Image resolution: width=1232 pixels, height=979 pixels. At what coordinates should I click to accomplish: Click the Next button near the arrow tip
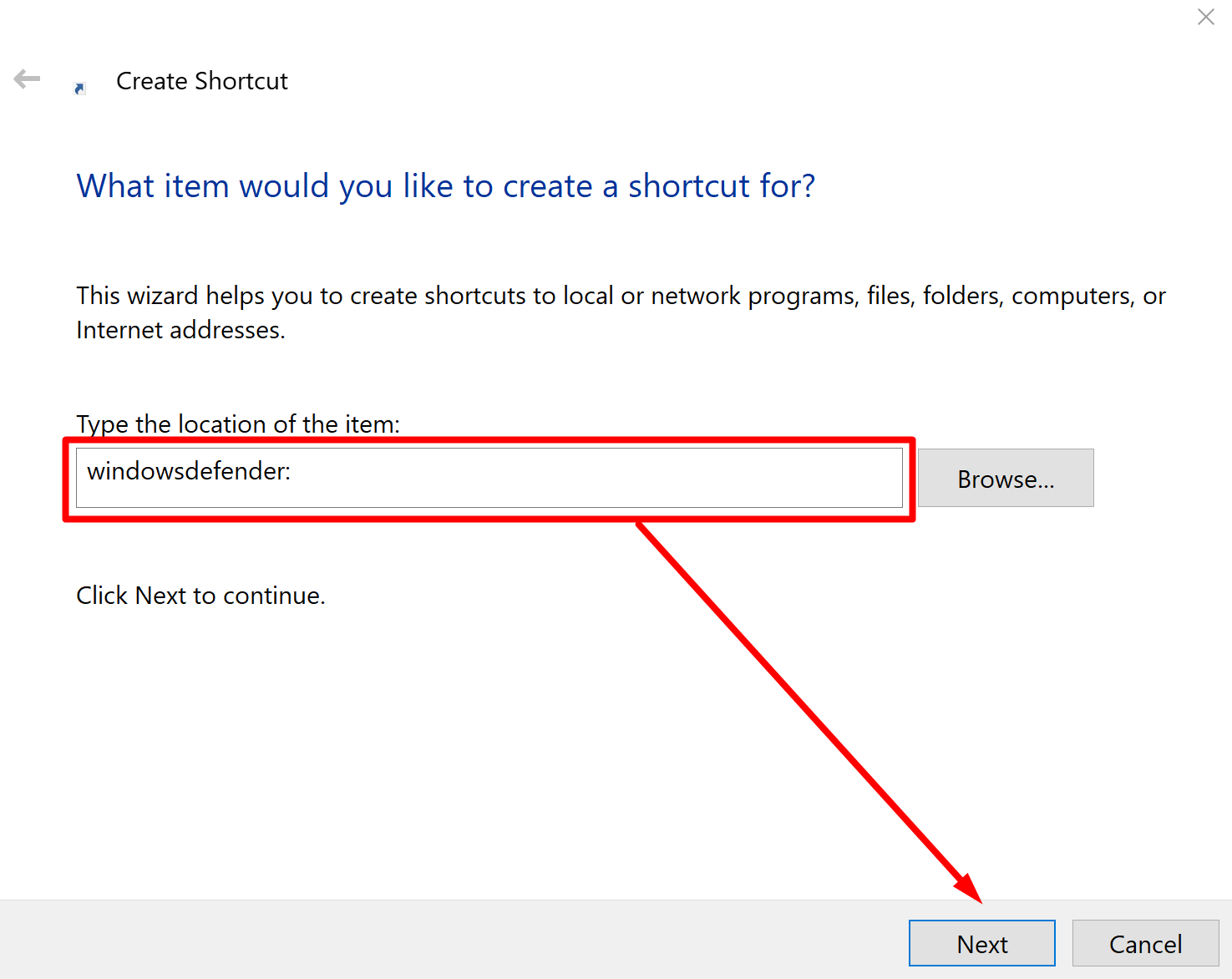click(x=981, y=943)
